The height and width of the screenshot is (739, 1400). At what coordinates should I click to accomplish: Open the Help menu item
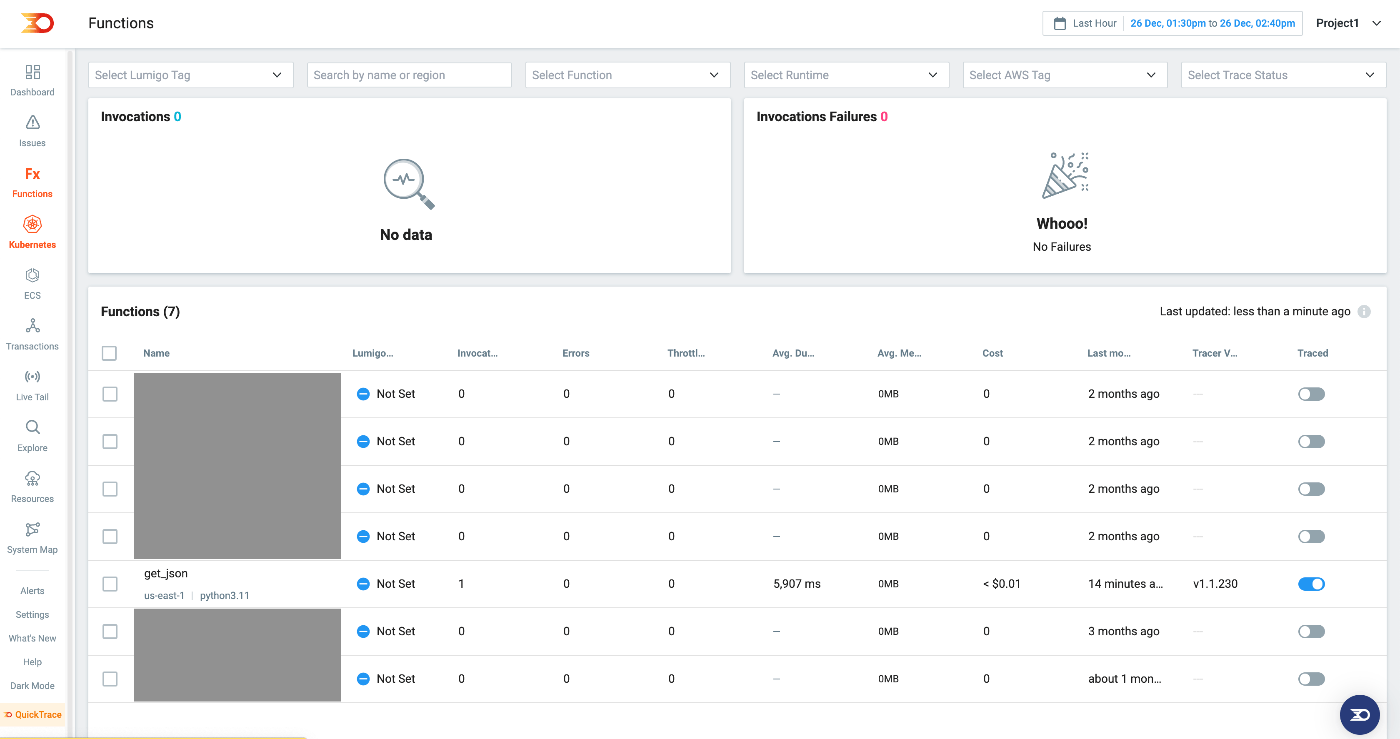tap(33, 662)
